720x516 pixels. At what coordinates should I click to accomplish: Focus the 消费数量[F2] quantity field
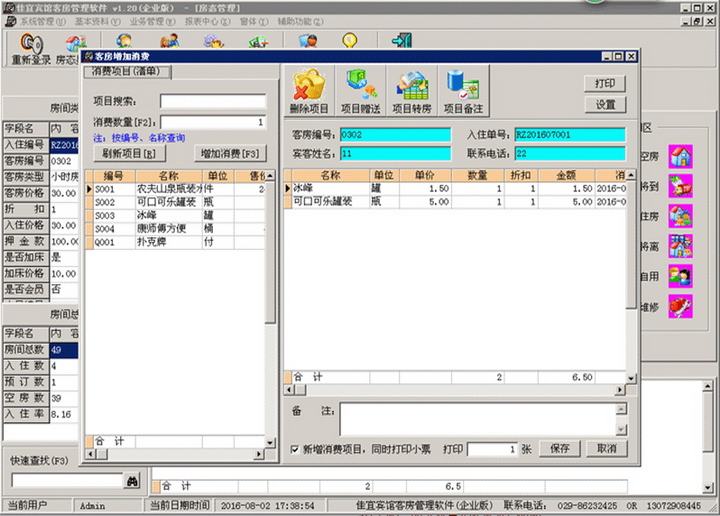[213, 122]
